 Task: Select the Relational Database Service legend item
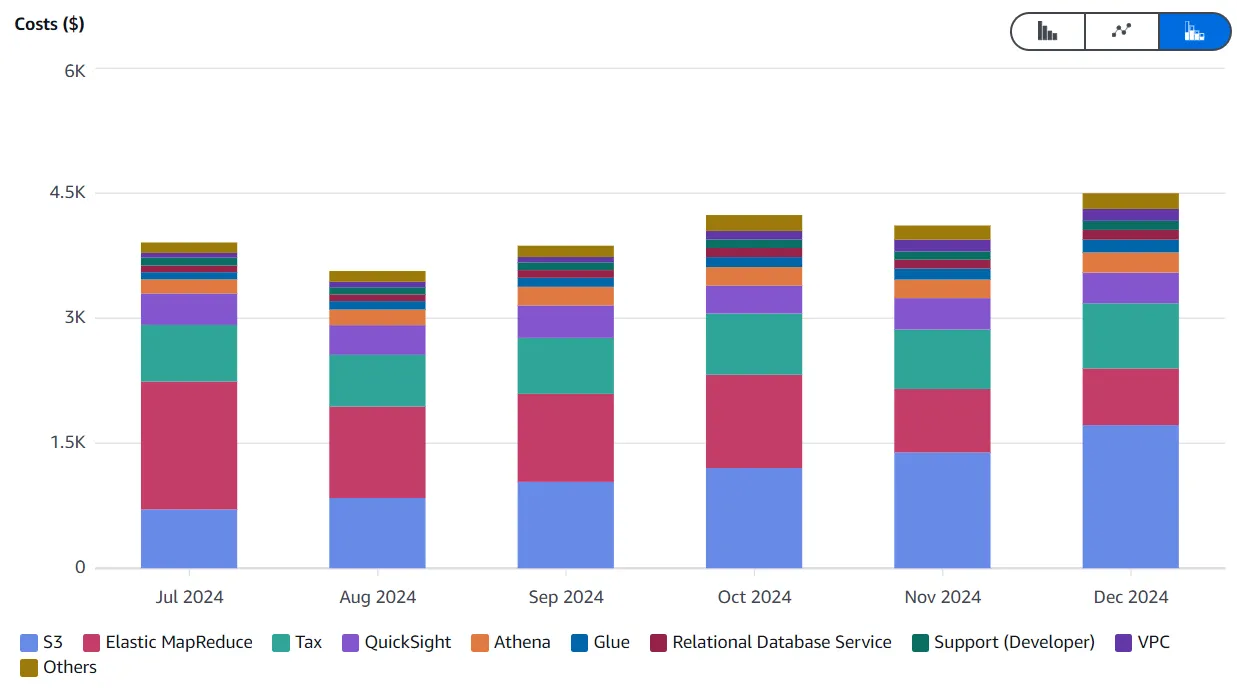pyautogui.click(x=772, y=642)
